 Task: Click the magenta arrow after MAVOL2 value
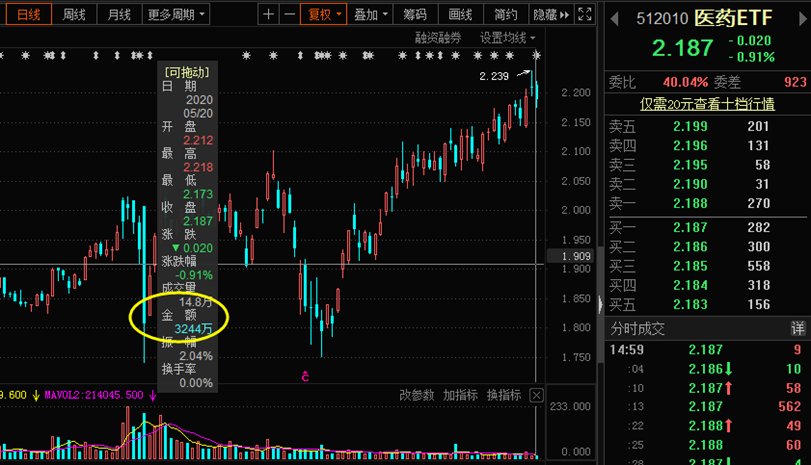(x=153, y=396)
